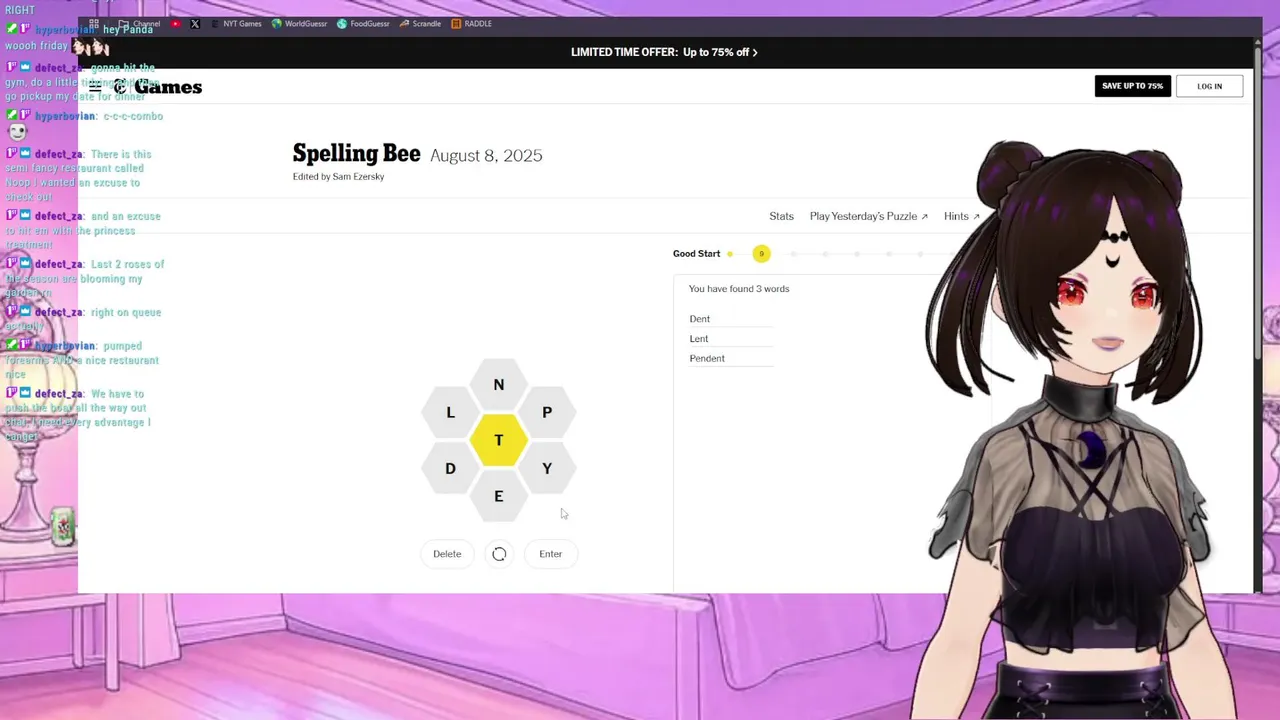This screenshot has width=1280, height=720.
Task: Open the FoodGuessr bookmark
Action: pyautogui.click(x=363, y=23)
